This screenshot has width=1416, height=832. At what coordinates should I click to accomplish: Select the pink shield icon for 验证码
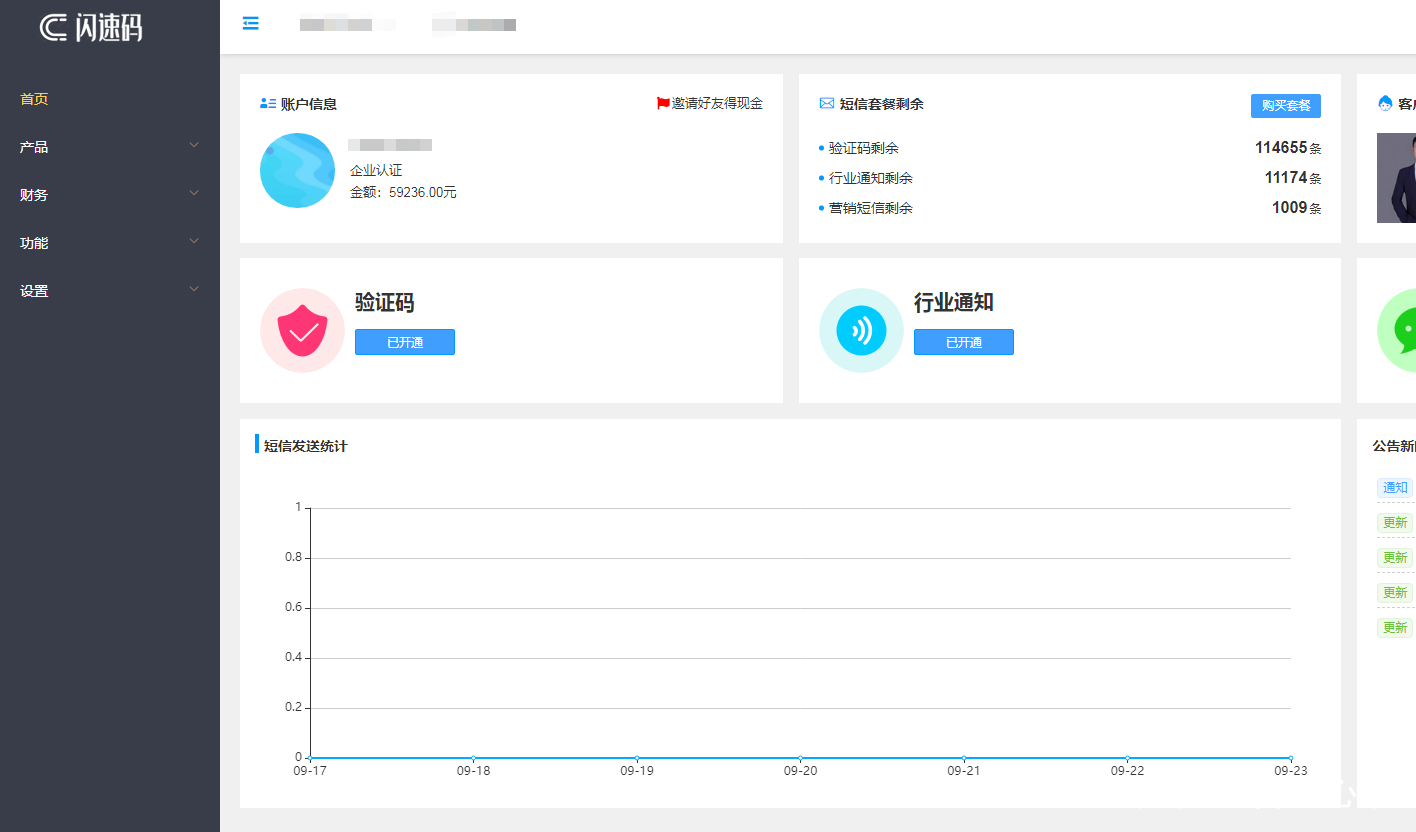point(302,330)
